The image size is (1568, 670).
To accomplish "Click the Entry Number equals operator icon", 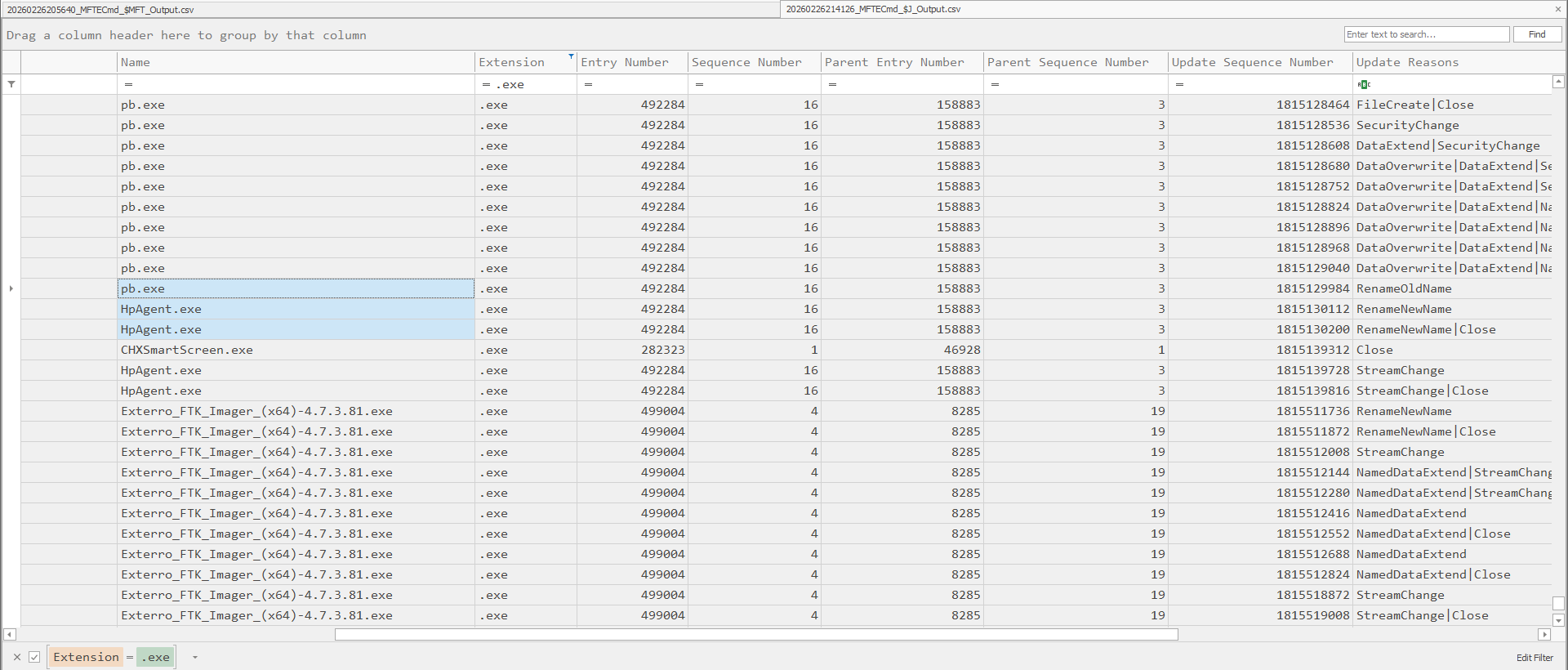I will coord(588,84).
